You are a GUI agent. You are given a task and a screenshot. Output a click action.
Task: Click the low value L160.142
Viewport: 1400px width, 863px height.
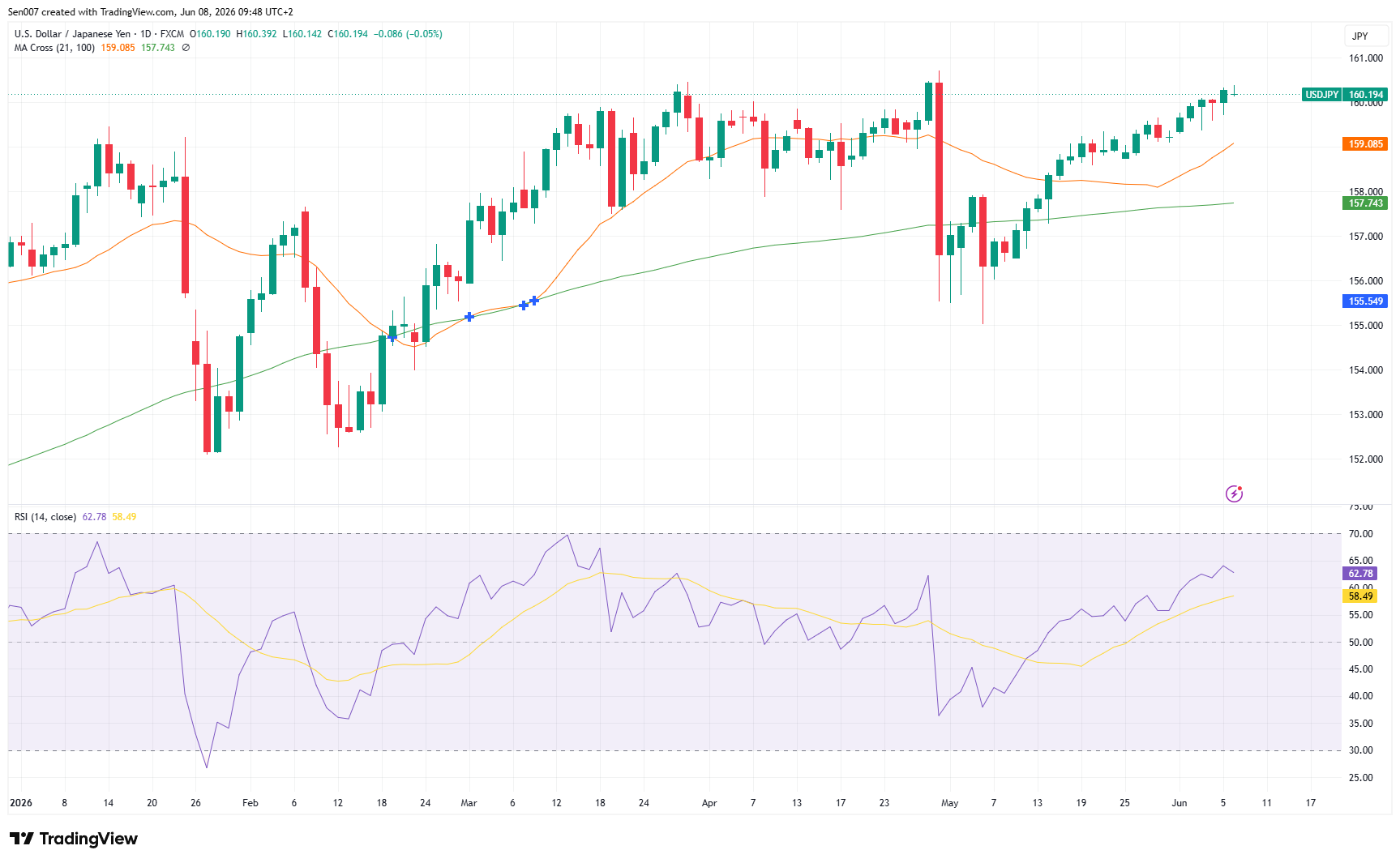pos(302,34)
